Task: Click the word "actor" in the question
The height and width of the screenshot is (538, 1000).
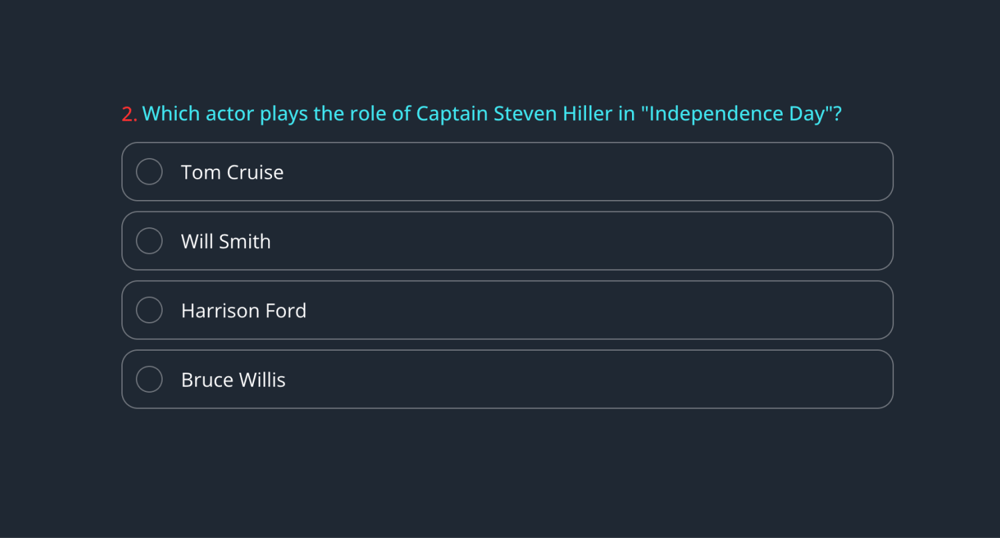Action: click(230, 114)
